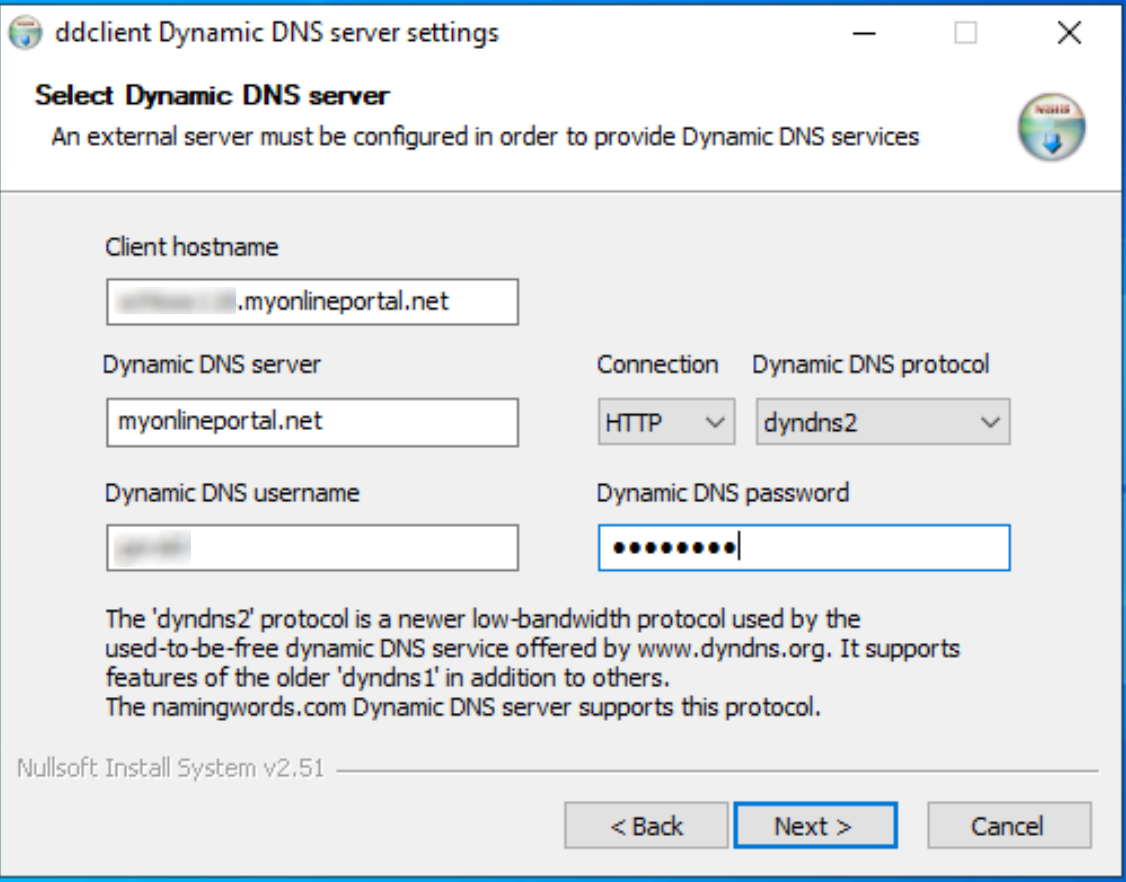This screenshot has height=882, width=1126.
Task: Open the Connection HTTP dropdown
Action: point(666,422)
